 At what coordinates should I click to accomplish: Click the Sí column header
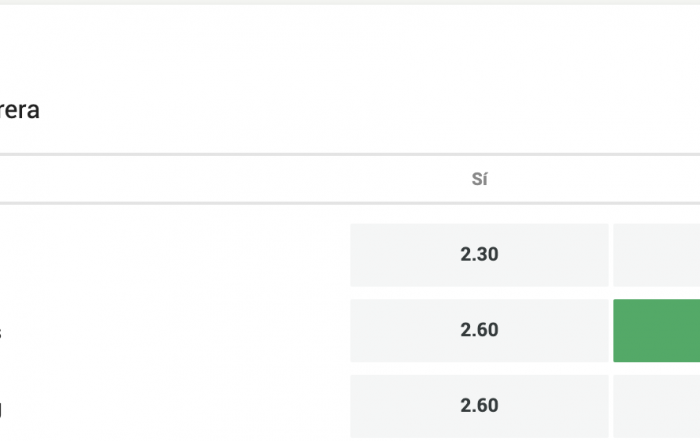[479, 179]
